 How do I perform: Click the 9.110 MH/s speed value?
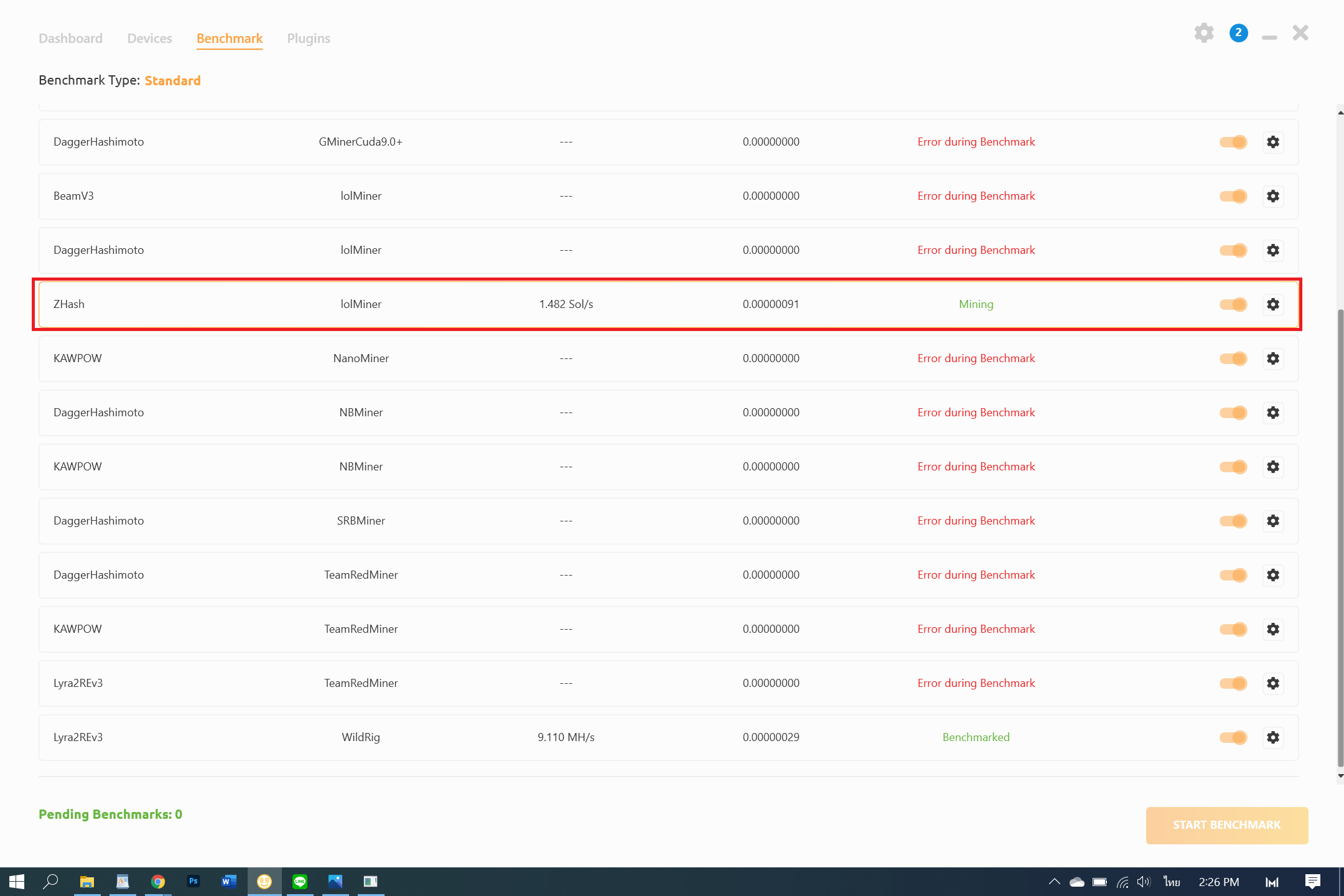pos(566,737)
